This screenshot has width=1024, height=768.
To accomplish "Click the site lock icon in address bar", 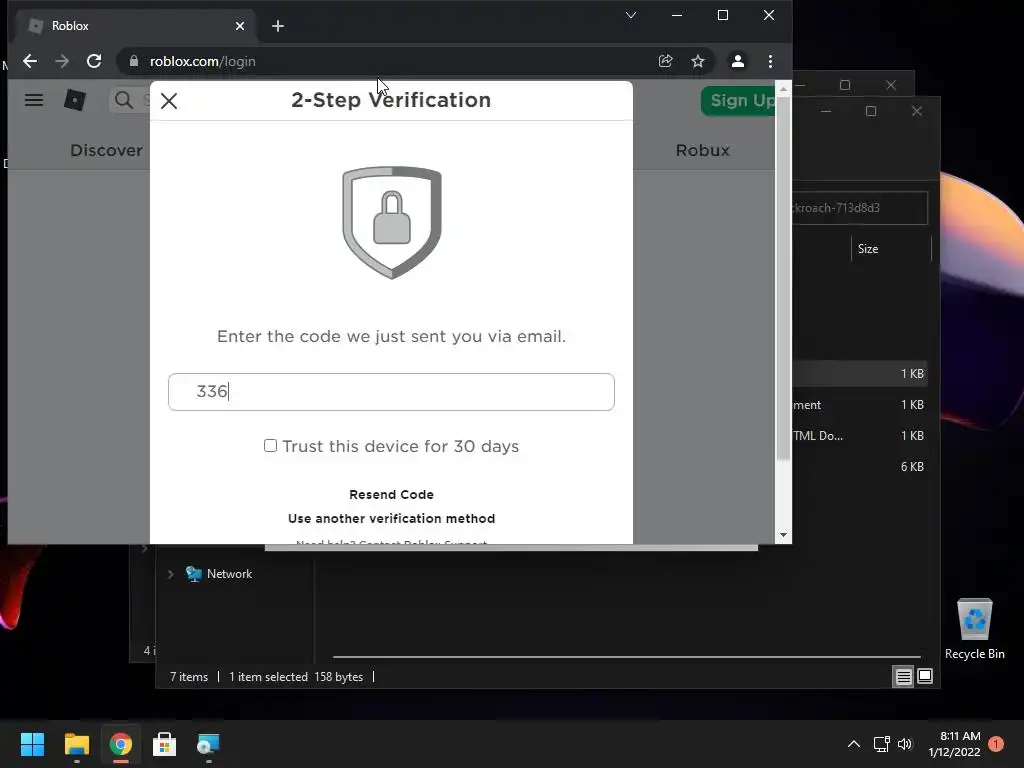I will pyautogui.click(x=134, y=61).
